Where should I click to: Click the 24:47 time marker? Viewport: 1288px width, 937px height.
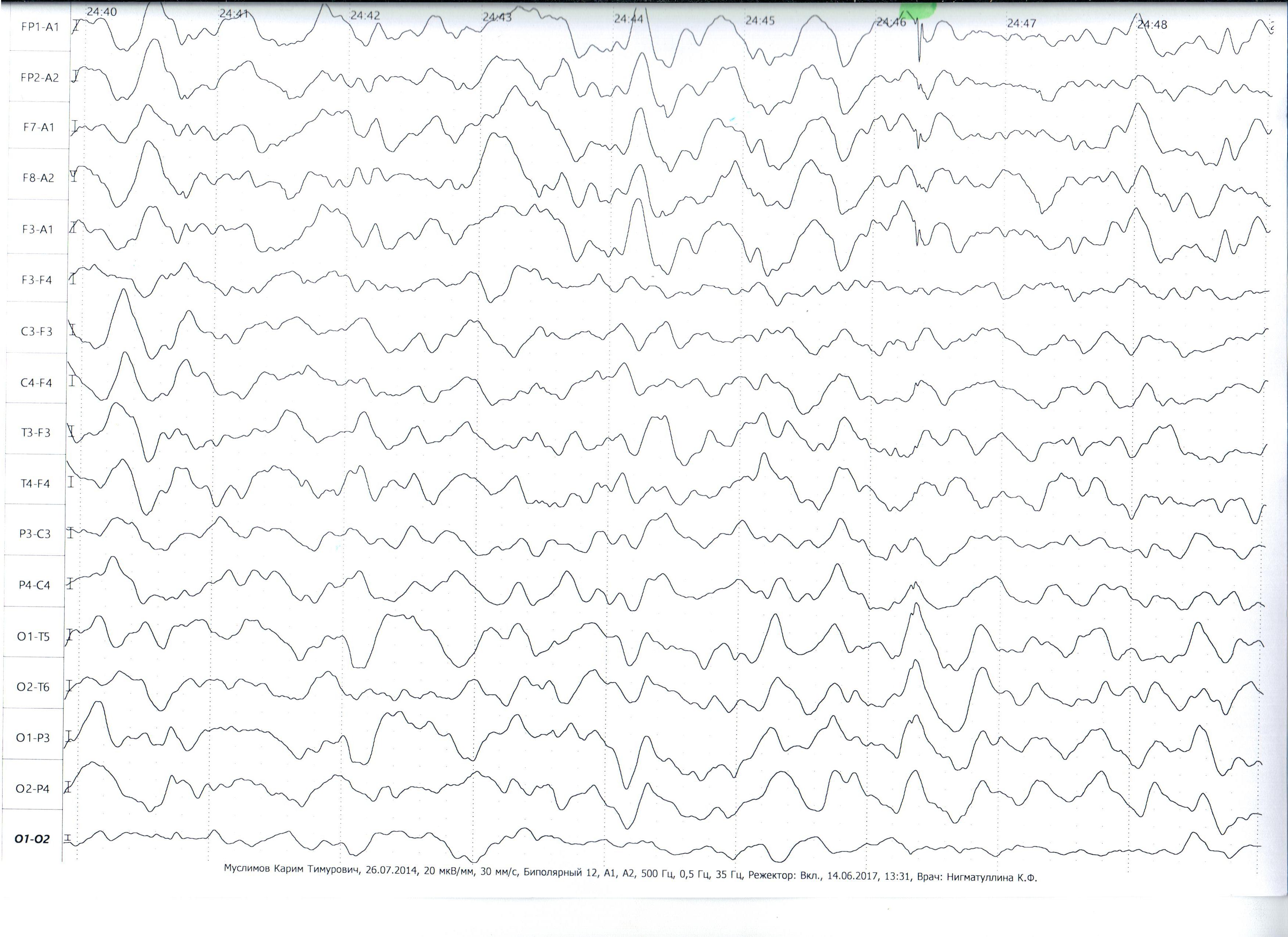pos(1022,23)
